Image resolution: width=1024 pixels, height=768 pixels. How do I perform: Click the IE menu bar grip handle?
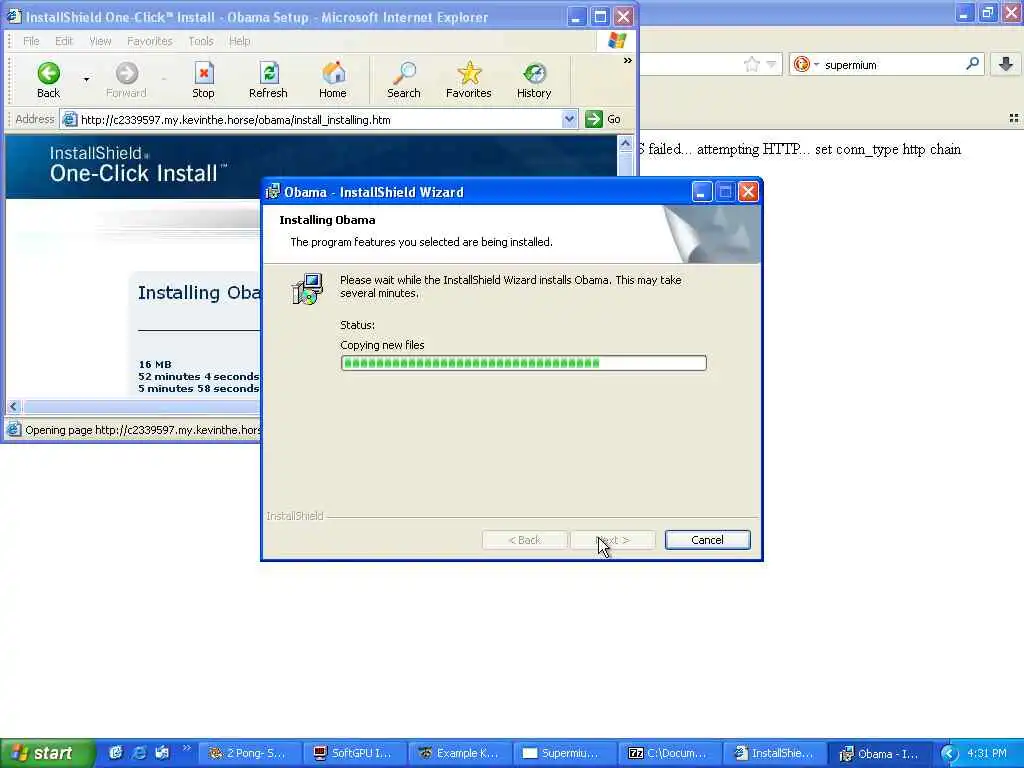pyautogui.click(x=10, y=41)
